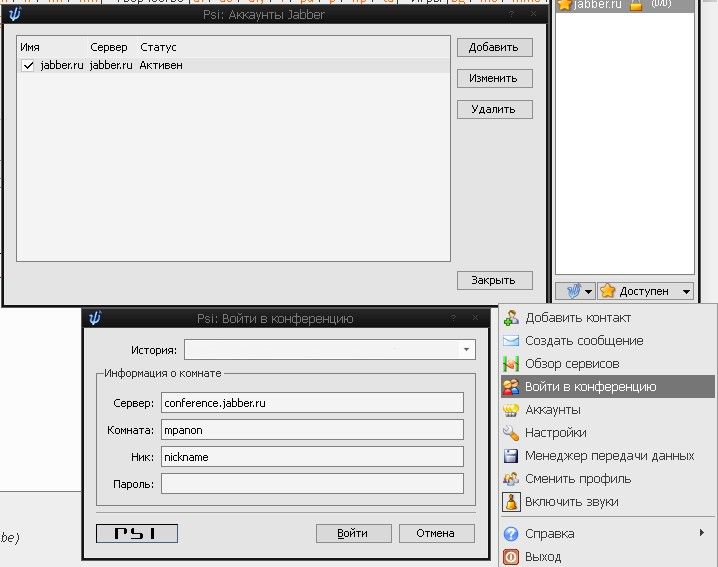
Task: Click the Аккаунты lightbulbs icon
Action: [x=511, y=409]
